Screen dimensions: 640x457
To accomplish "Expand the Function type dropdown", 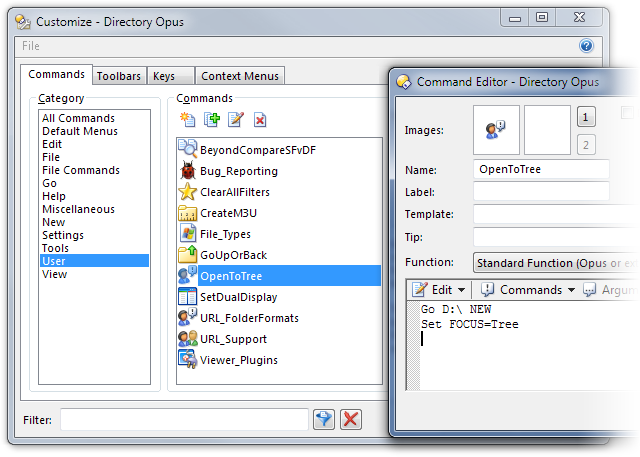I will click(x=555, y=263).
